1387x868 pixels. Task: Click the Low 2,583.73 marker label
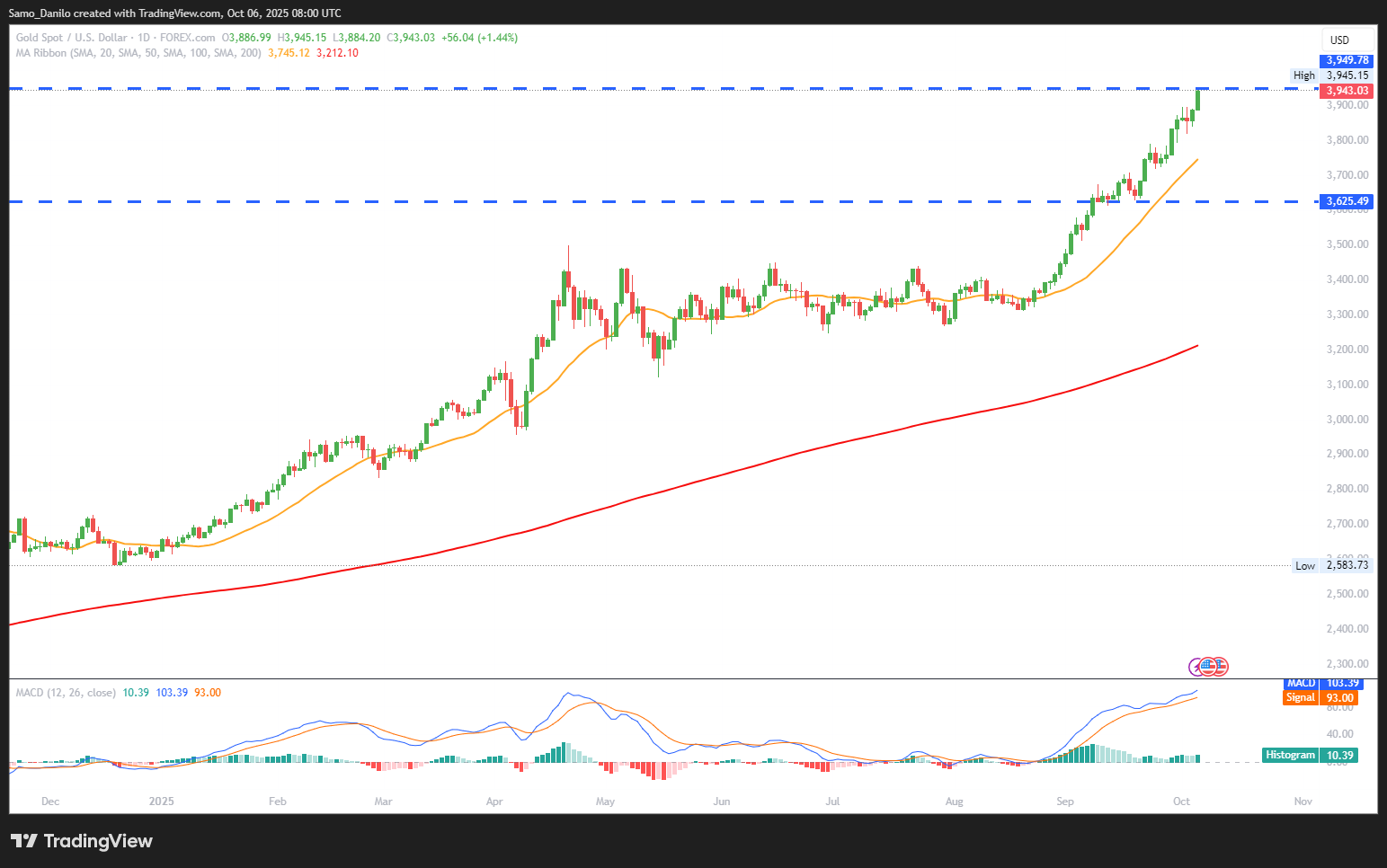tap(1331, 565)
